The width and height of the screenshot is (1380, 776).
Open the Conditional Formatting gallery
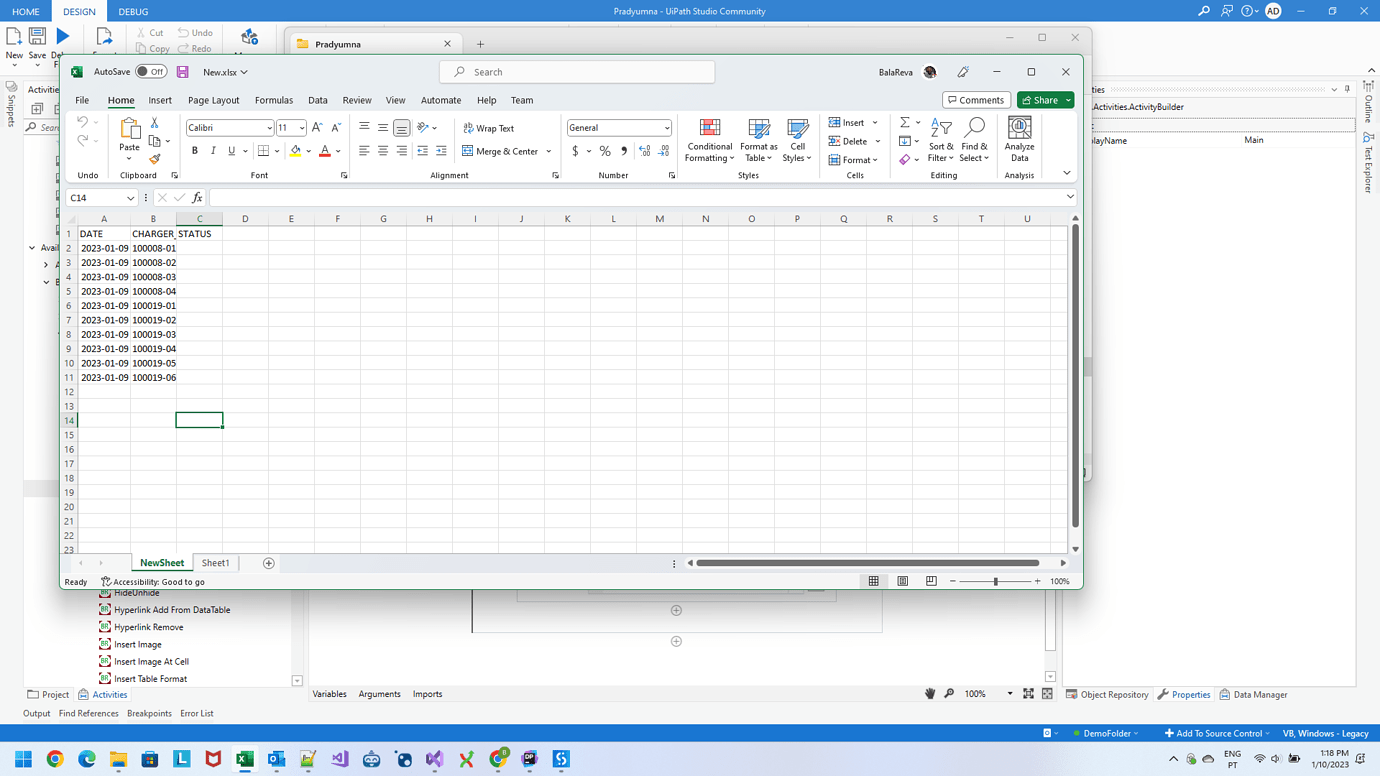[x=709, y=140]
